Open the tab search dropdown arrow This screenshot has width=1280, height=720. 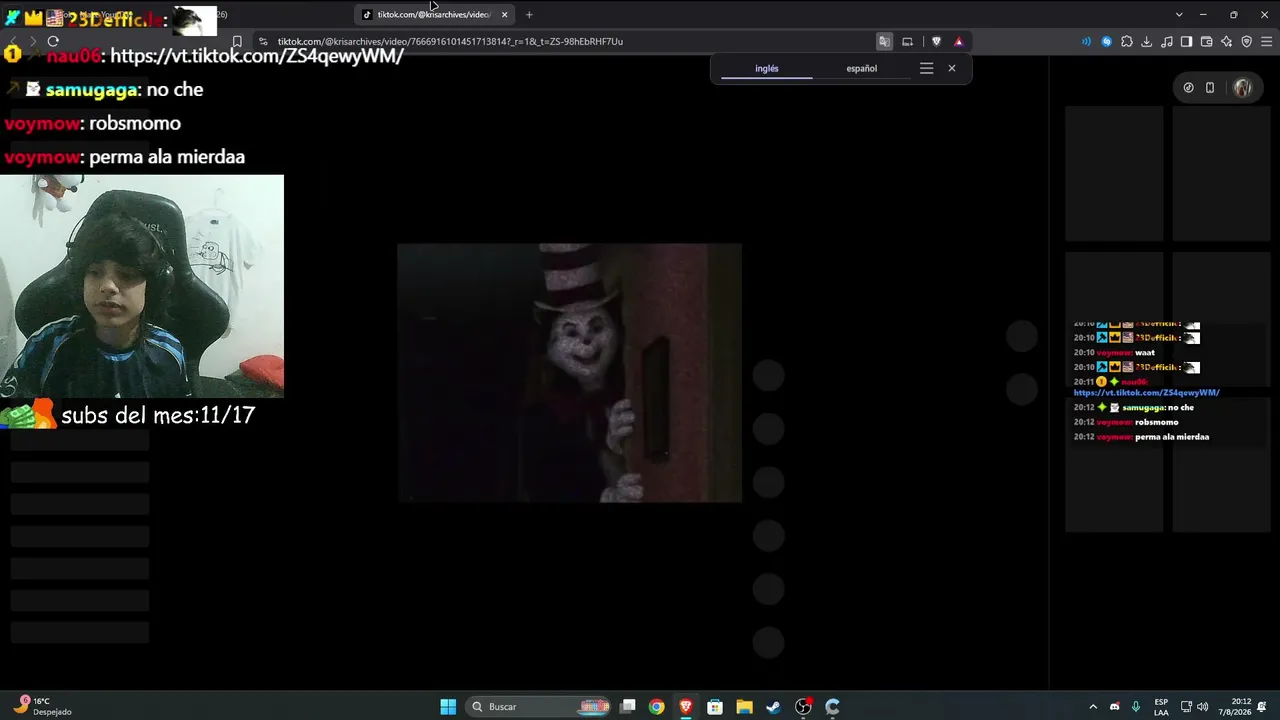(1179, 15)
